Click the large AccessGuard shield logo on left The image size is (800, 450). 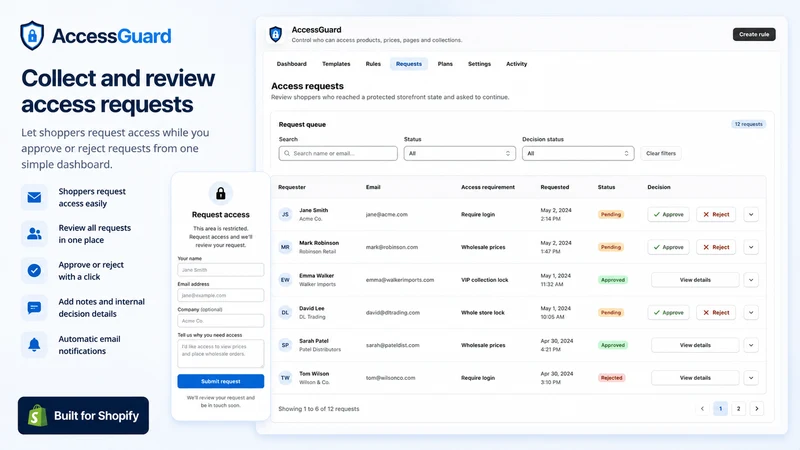(x=32, y=36)
